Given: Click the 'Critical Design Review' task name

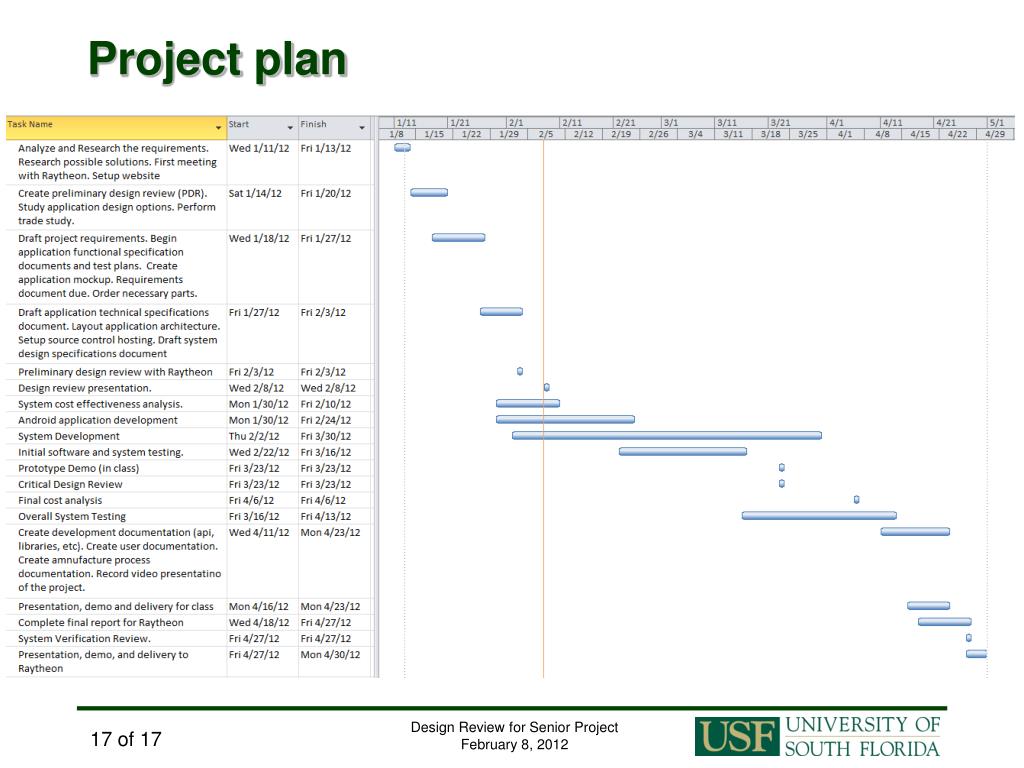Looking at the screenshot, I should [x=71, y=485].
